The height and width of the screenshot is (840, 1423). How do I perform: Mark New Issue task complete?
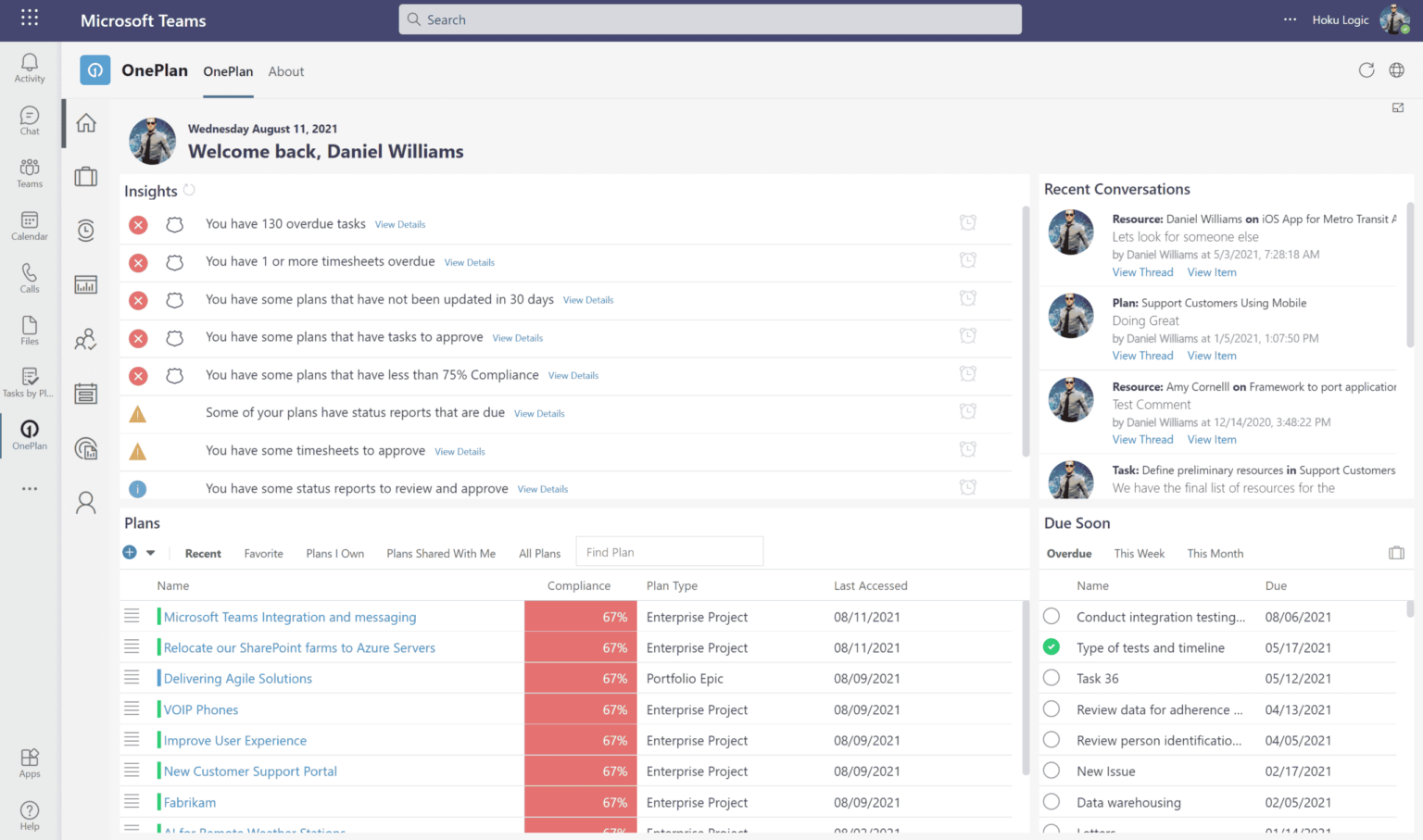(1052, 771)
